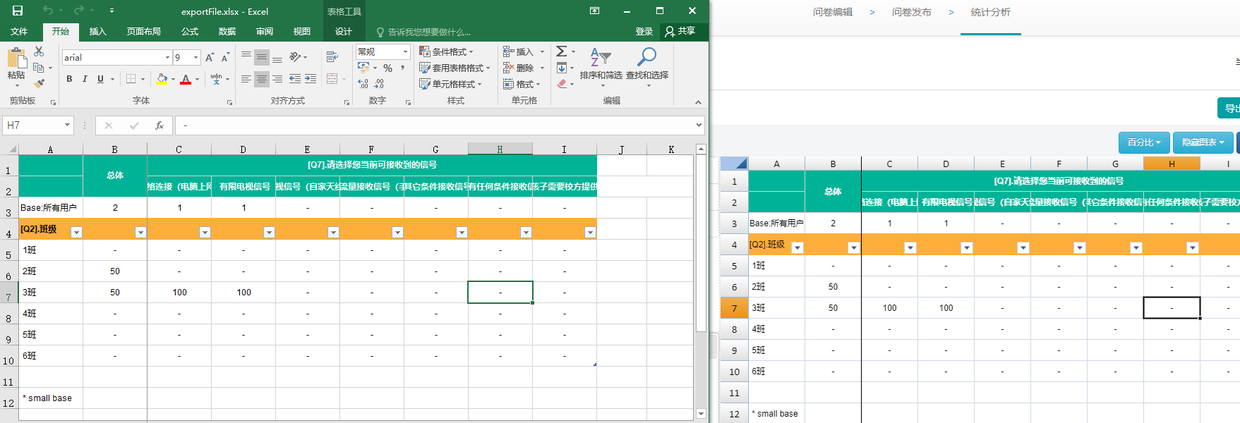Click 共享 share button in Excel
The image size is (1240, 423).
click(x=679, y=31)
